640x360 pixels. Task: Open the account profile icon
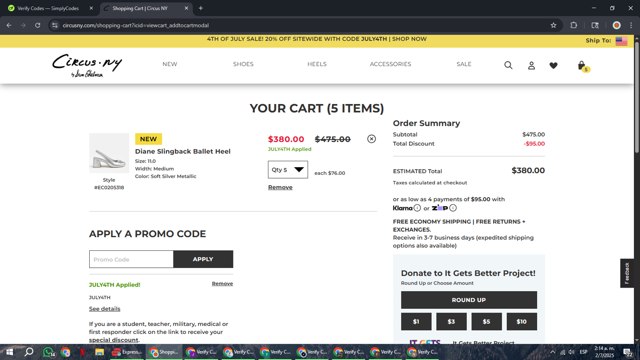(x=531, y=65)
